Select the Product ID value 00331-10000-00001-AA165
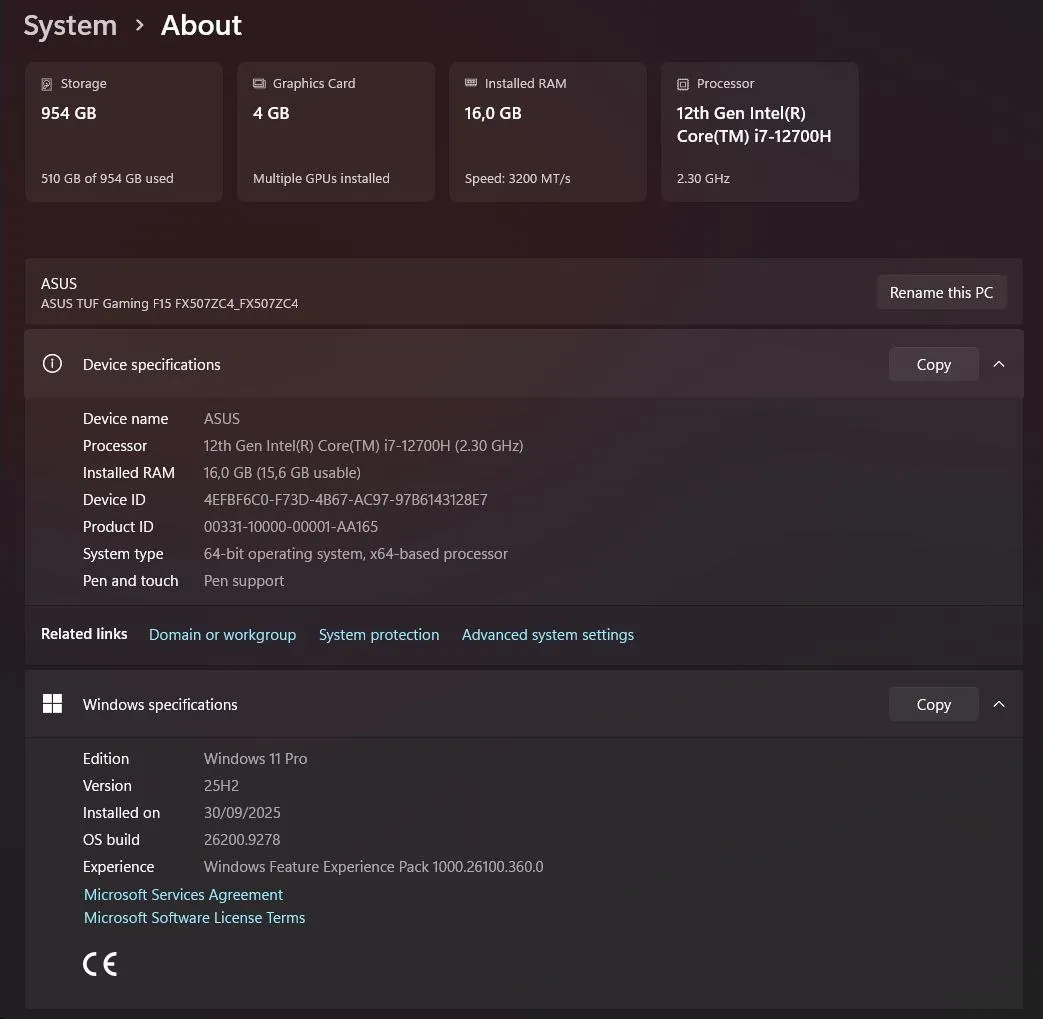Image resolution: width=1043 pixels, height=1019 pixels. click(291, 527)
